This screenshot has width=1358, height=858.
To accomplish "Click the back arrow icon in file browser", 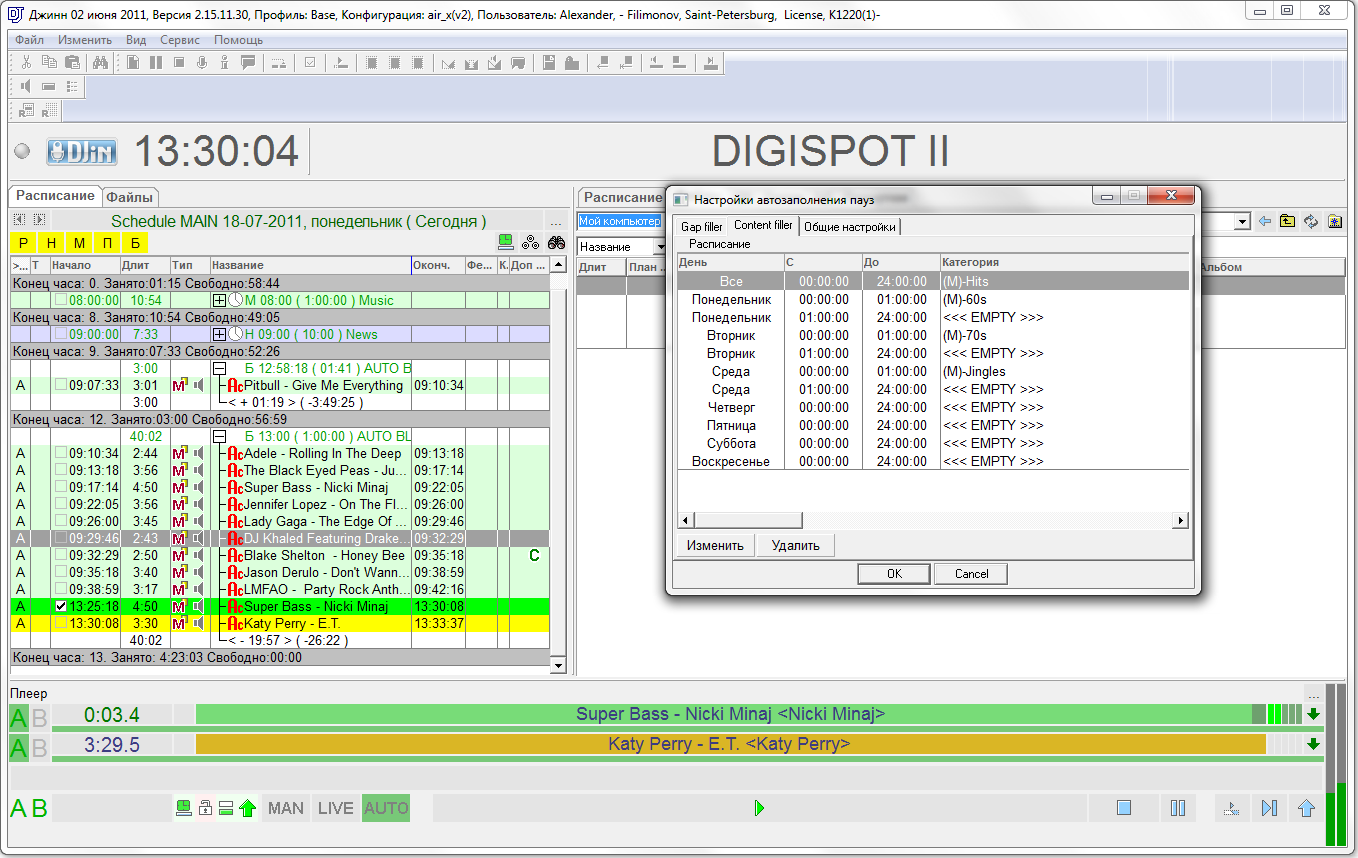I will pyautogui.click(x=1265, y=221).
